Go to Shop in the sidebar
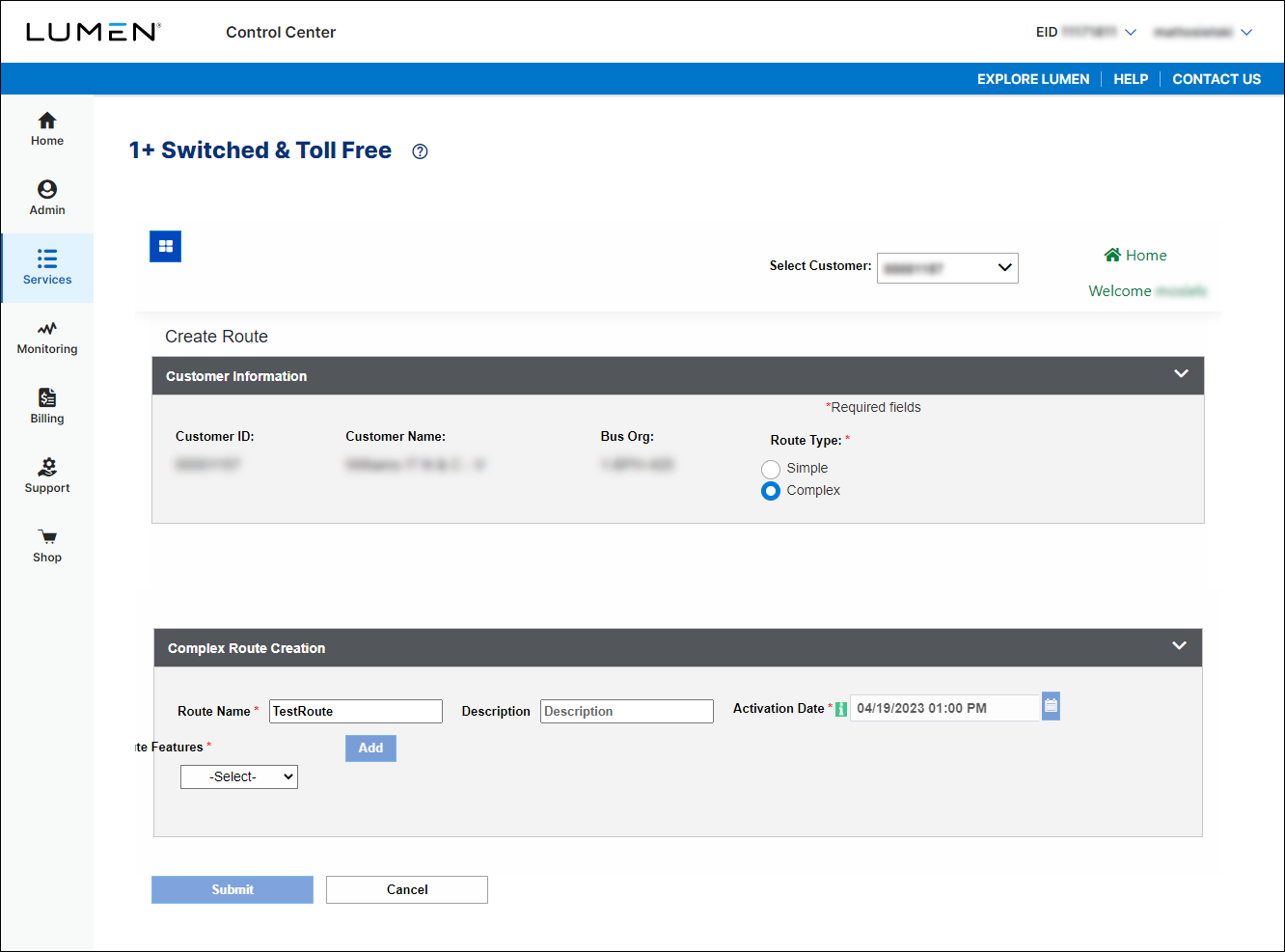 (x=46, y=545)
